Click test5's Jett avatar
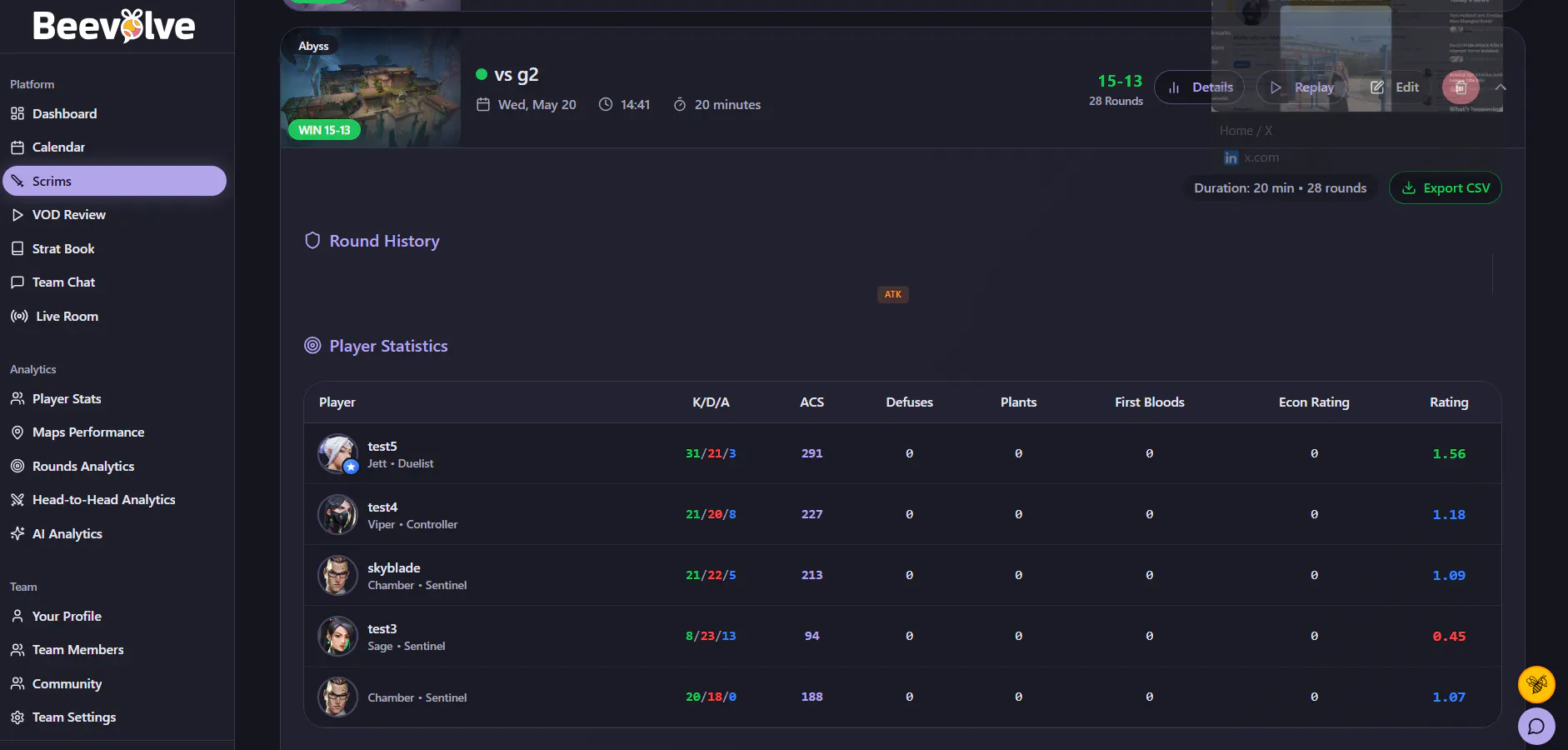This screenshot has height=750, width=1568. (337, 453)
